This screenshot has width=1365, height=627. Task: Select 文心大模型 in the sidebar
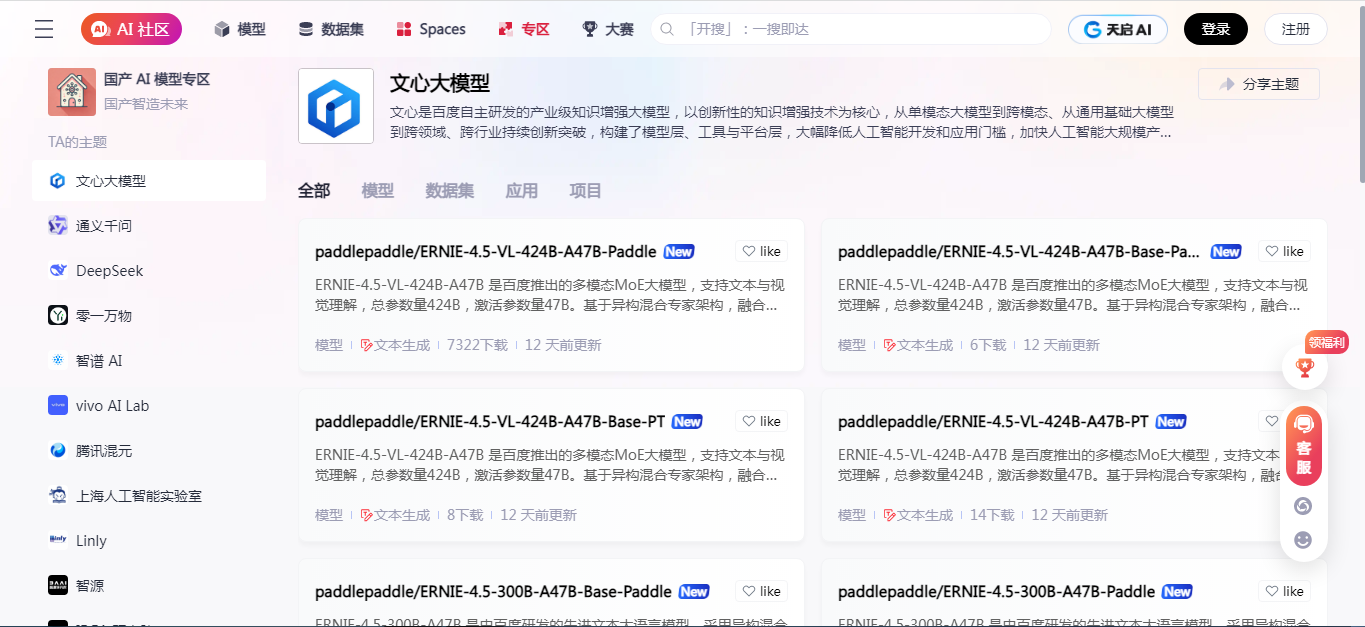click(149, 181)
